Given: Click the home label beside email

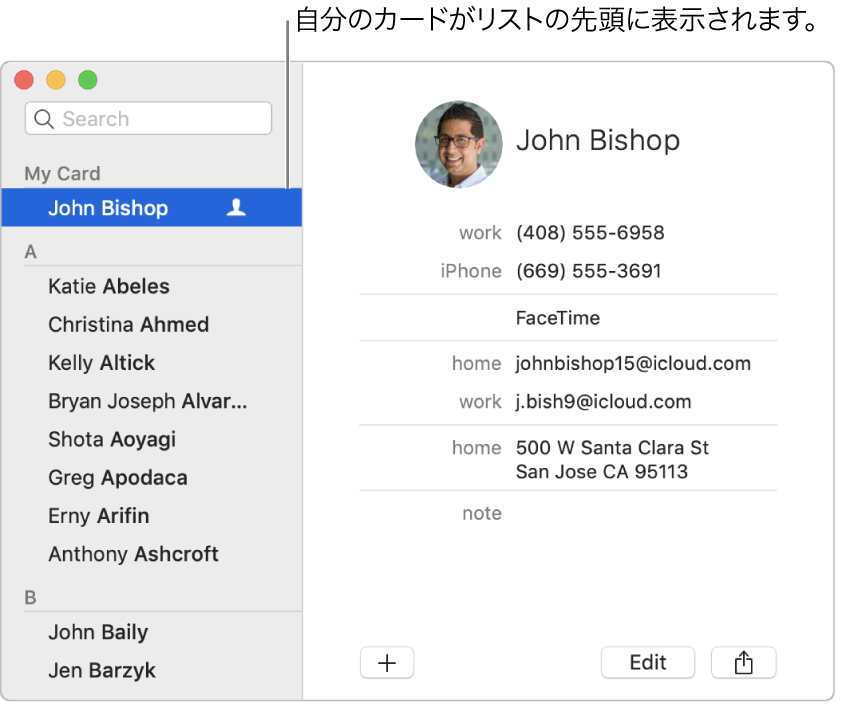Looking at the screenshot, I should pyautogui.click(x=476, y=364).
